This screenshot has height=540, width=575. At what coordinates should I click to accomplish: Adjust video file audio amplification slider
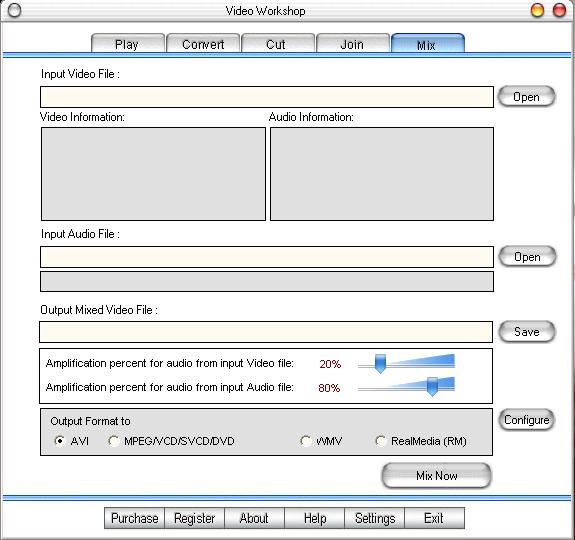pos(380,364)
